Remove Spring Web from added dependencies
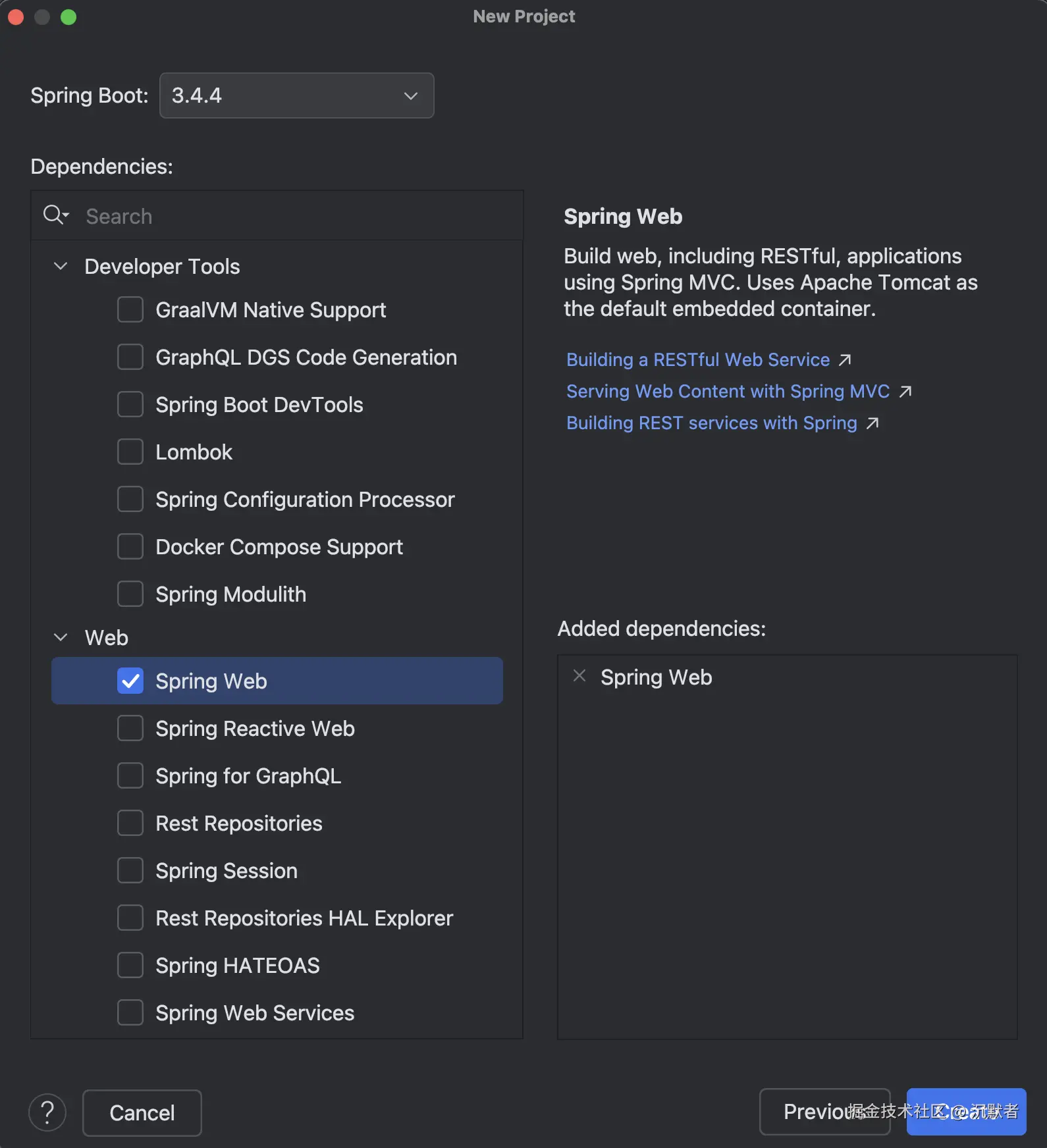Screen dimensions: 1047x1148 click(579, 676)
